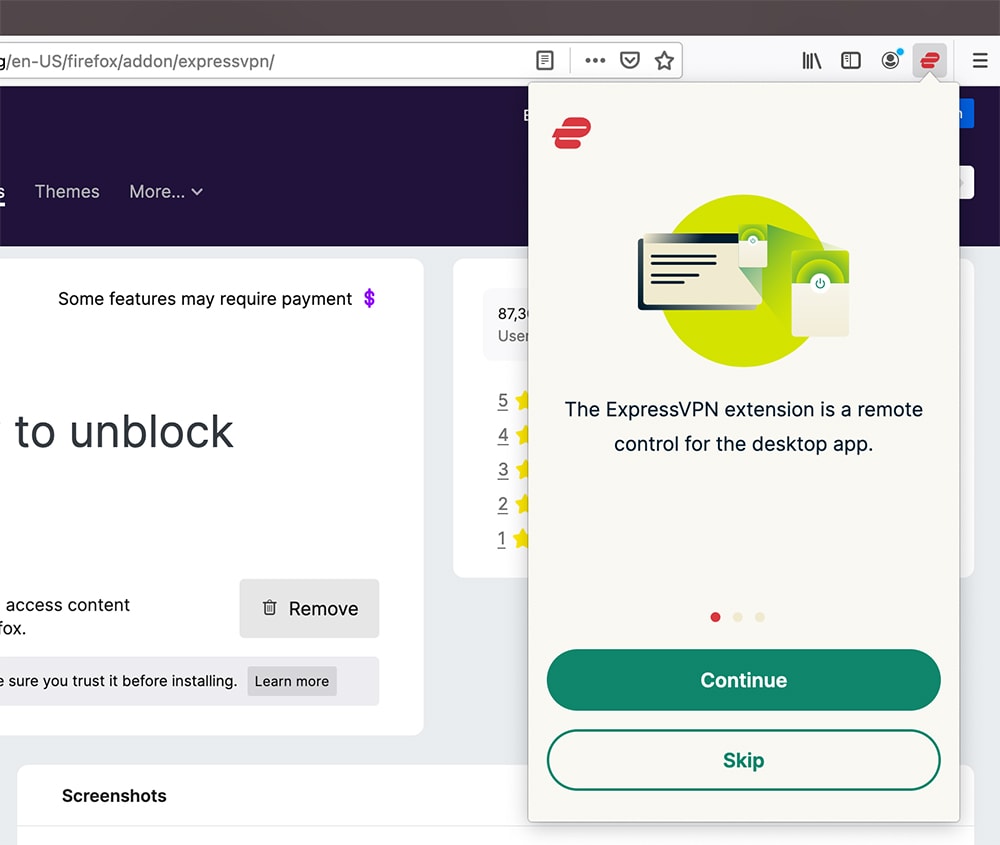Click the remote control description text
This screenshot has width=1000, height=845.
click(744, 426)
